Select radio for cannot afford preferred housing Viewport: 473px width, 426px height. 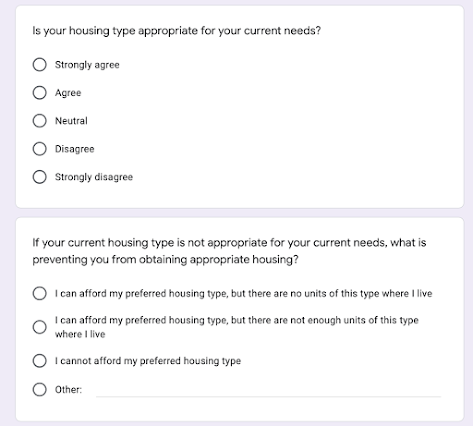point(39,361)
